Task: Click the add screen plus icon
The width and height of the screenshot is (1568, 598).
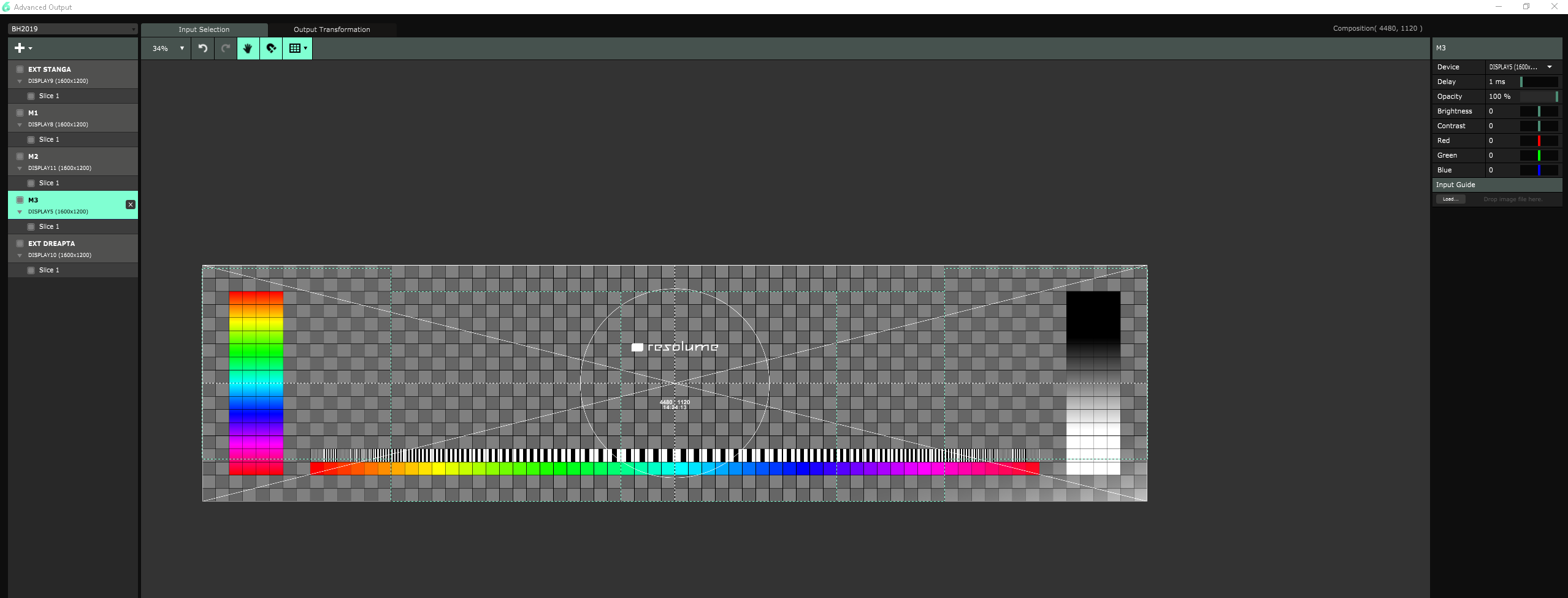Action: point(20,48)
